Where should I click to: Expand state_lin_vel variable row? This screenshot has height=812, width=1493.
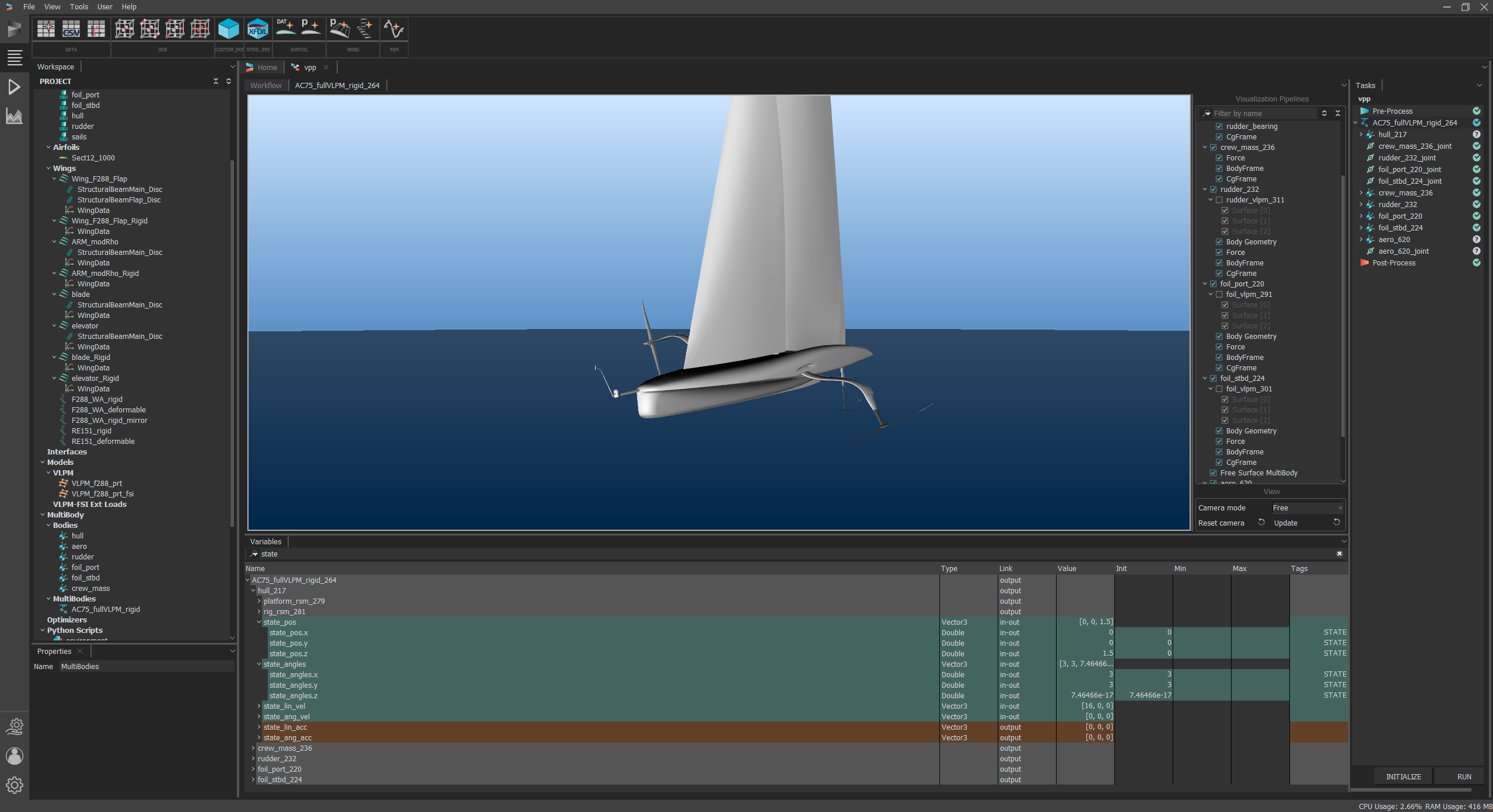pos(259,706)
